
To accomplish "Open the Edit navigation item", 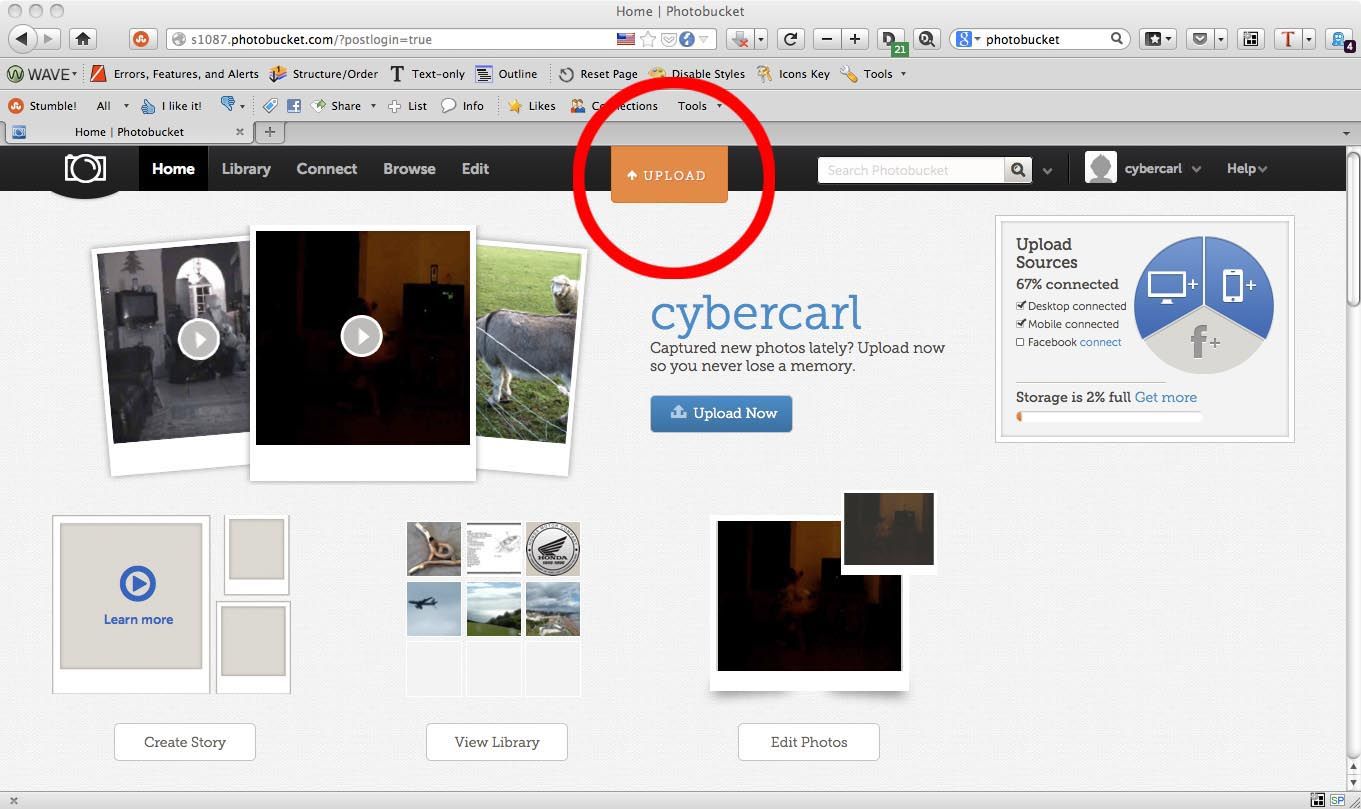I will (x=475, y=168).
